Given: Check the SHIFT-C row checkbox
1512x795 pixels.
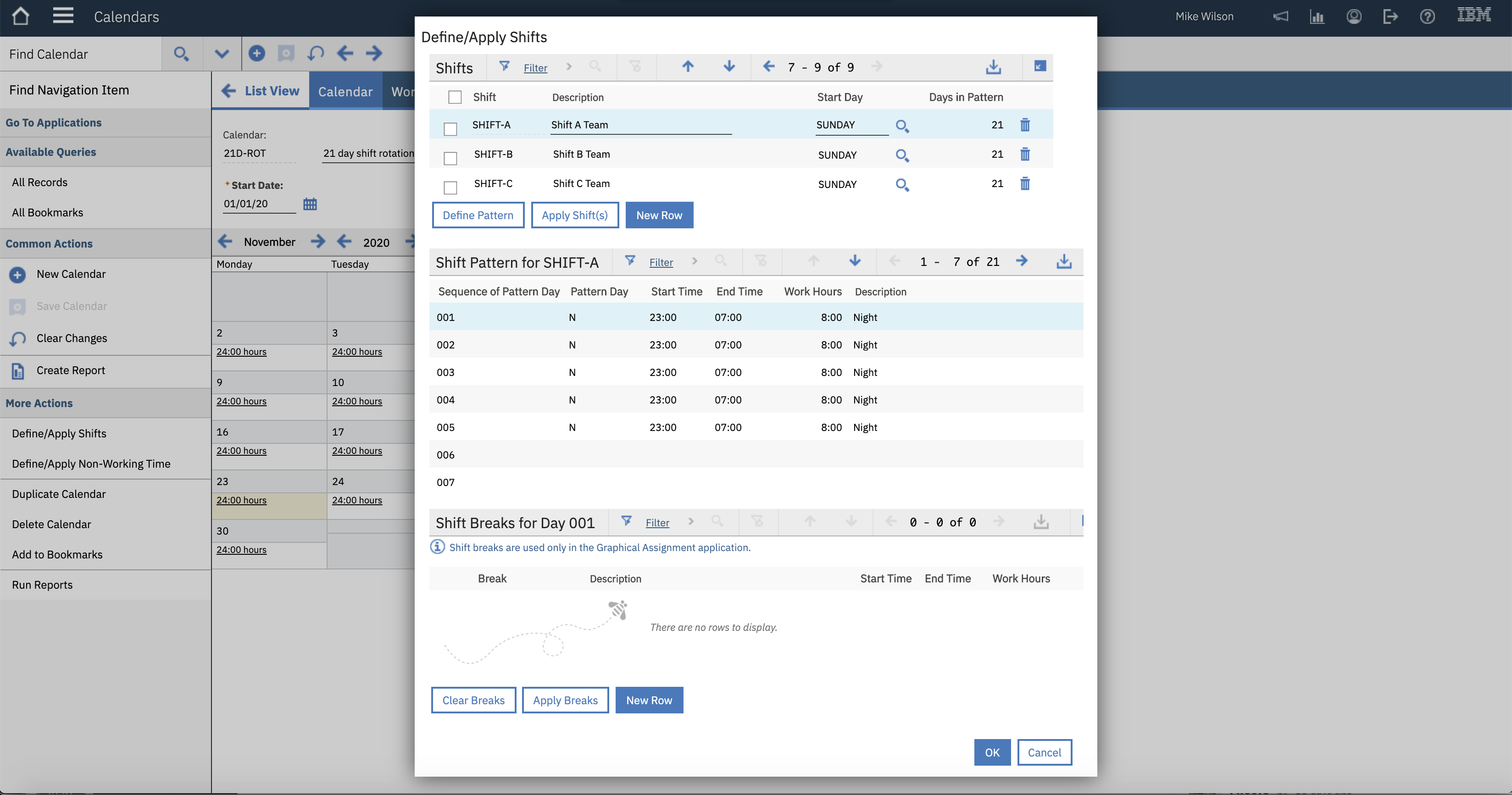Looking at the screenshot, I should tap(450, 188).
